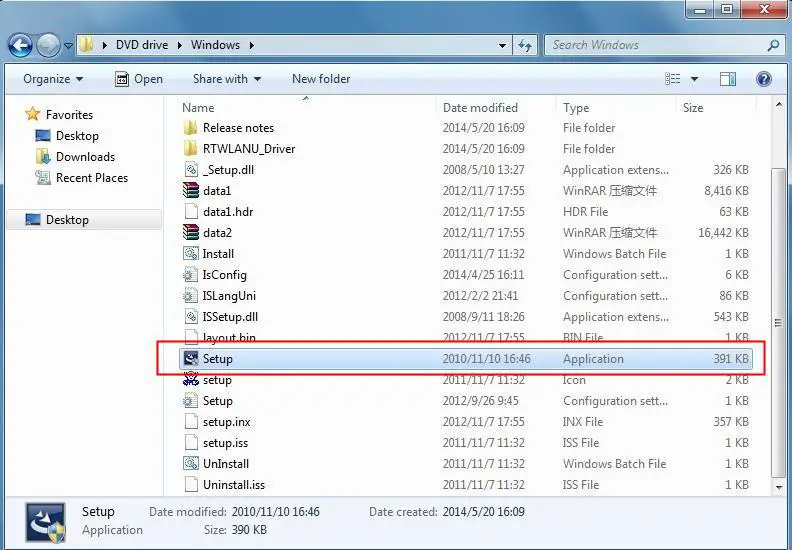Open the address bar history dropdown
This screenshot has height=550, width=792.
[502, 45]
